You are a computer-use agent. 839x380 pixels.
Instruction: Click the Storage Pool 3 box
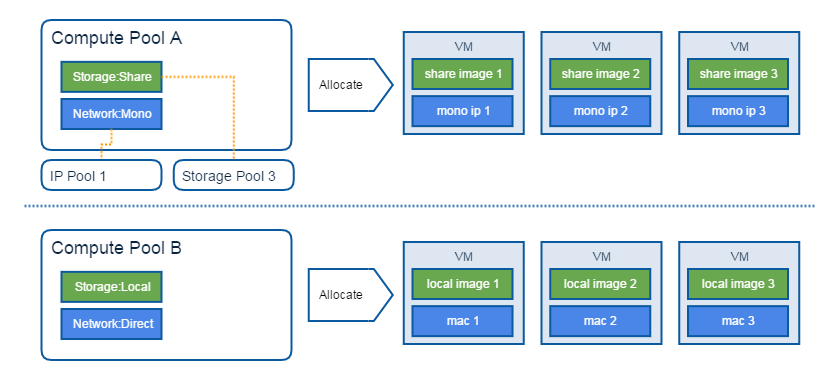coord(234,175)
